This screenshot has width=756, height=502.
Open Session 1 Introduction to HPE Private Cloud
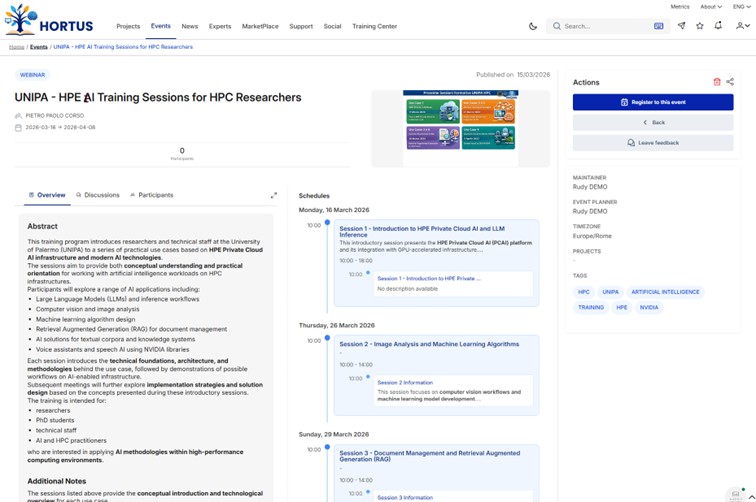pyautogui.click(x=422, y=231)
